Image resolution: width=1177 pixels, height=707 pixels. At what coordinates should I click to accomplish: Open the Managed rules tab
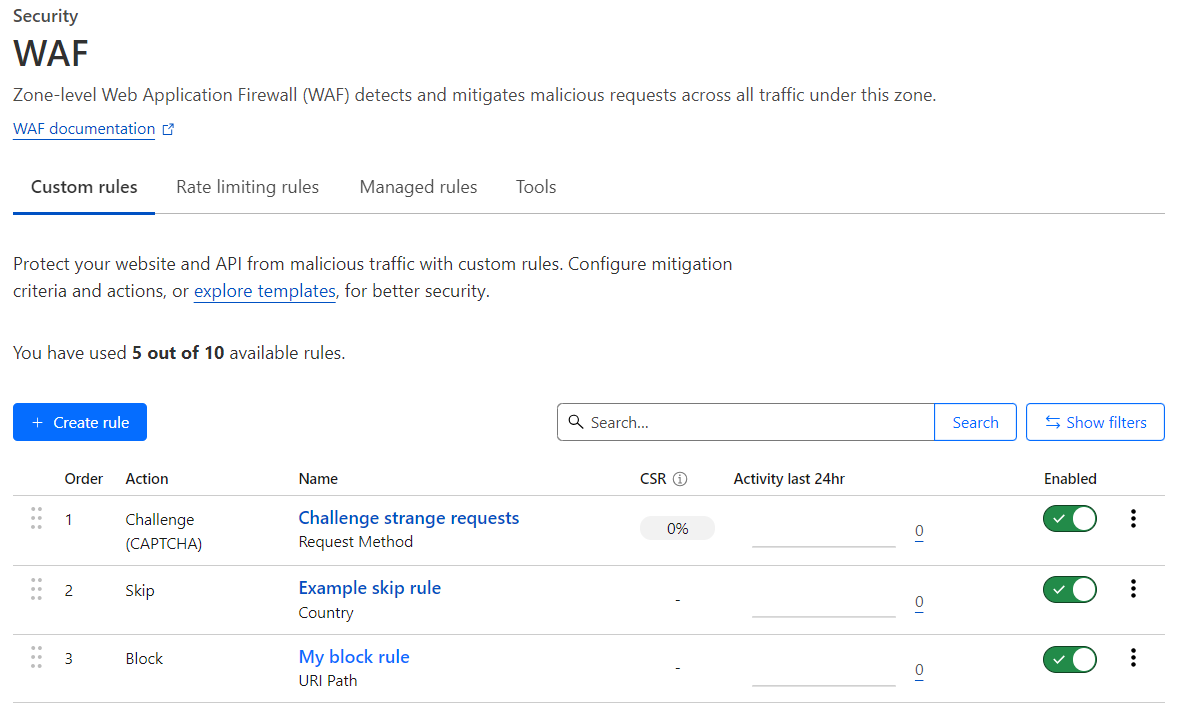pyautogui.click(x=418, y=187)
